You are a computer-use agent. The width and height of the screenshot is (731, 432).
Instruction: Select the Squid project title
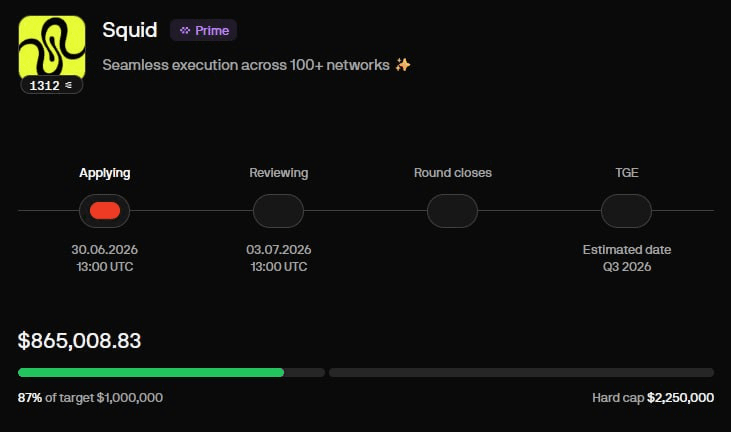[x=130, y=30]
